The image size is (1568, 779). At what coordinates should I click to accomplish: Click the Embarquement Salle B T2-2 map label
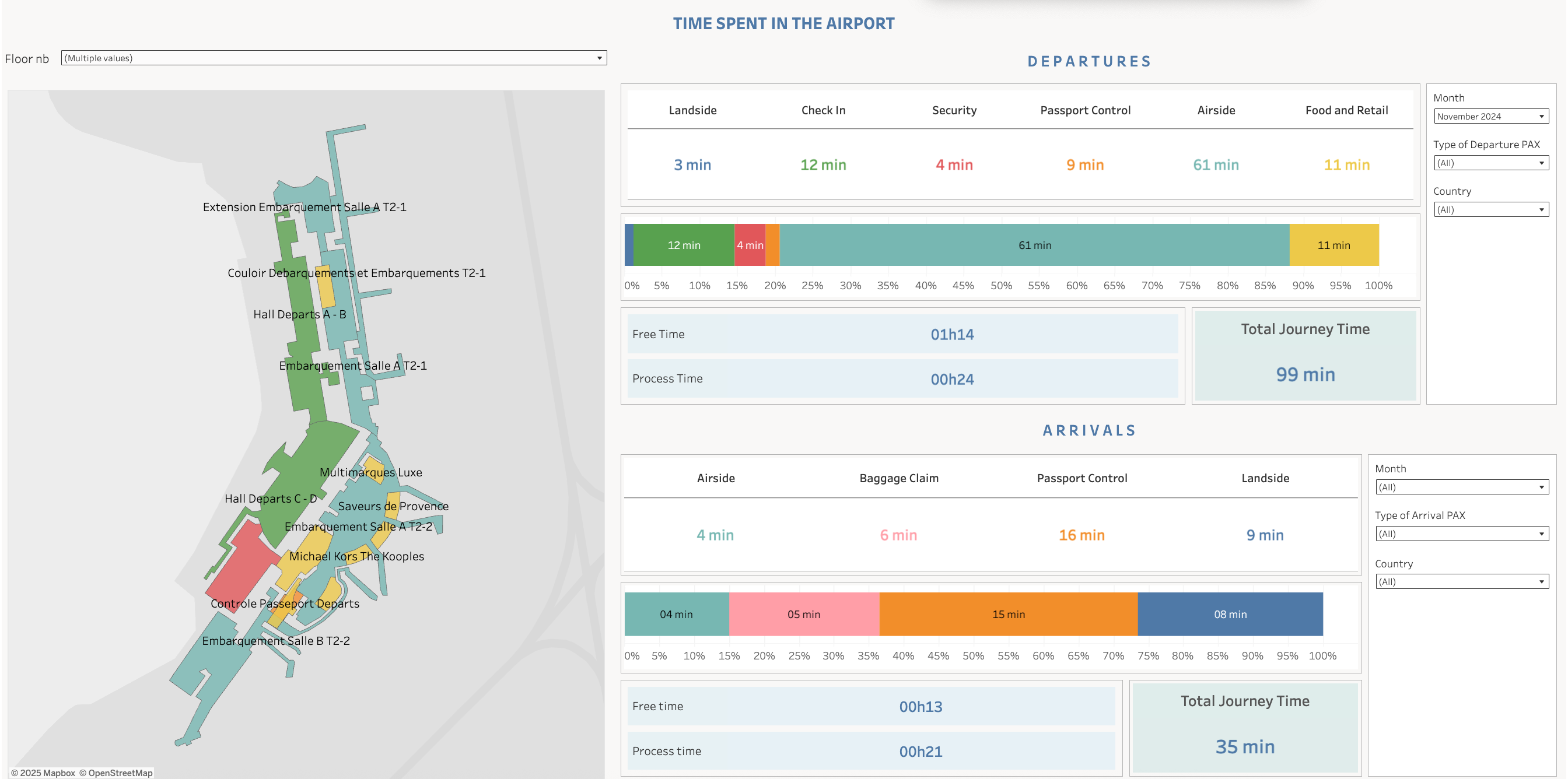[276, 641]
